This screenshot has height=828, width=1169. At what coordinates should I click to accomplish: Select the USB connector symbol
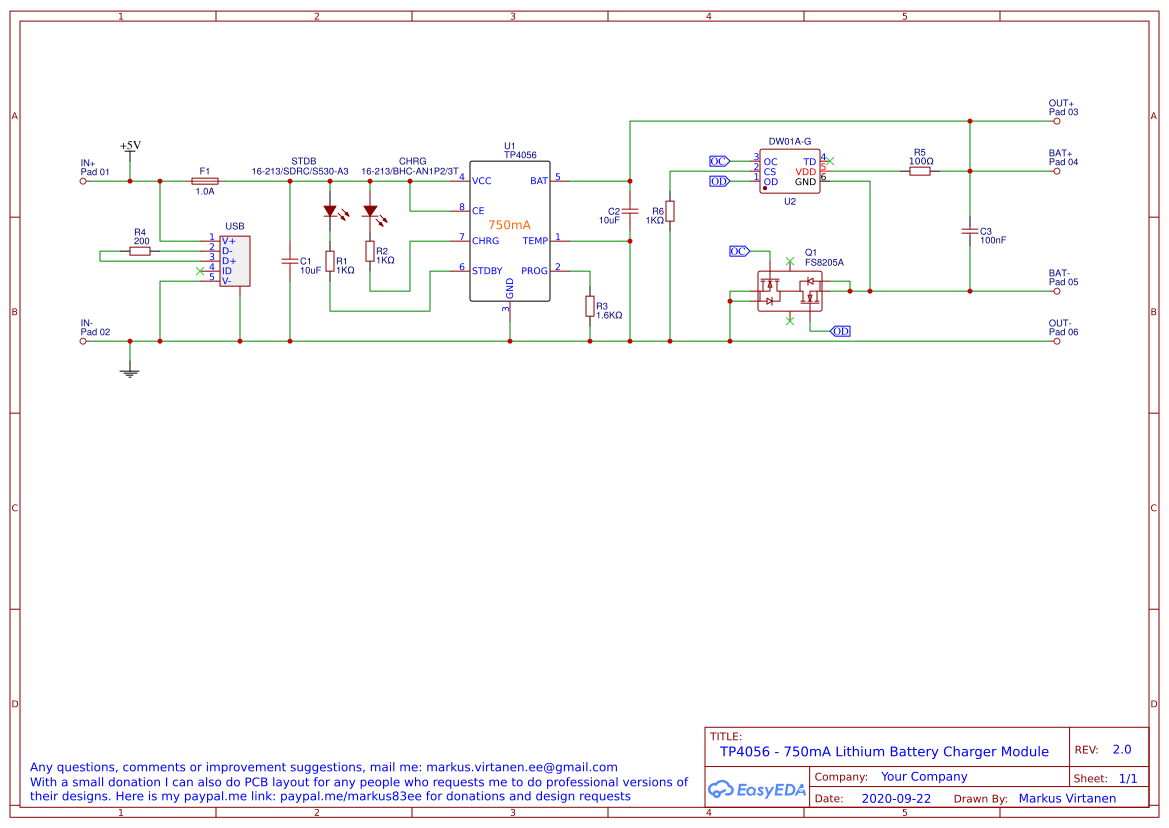click(x=235, y=261)
